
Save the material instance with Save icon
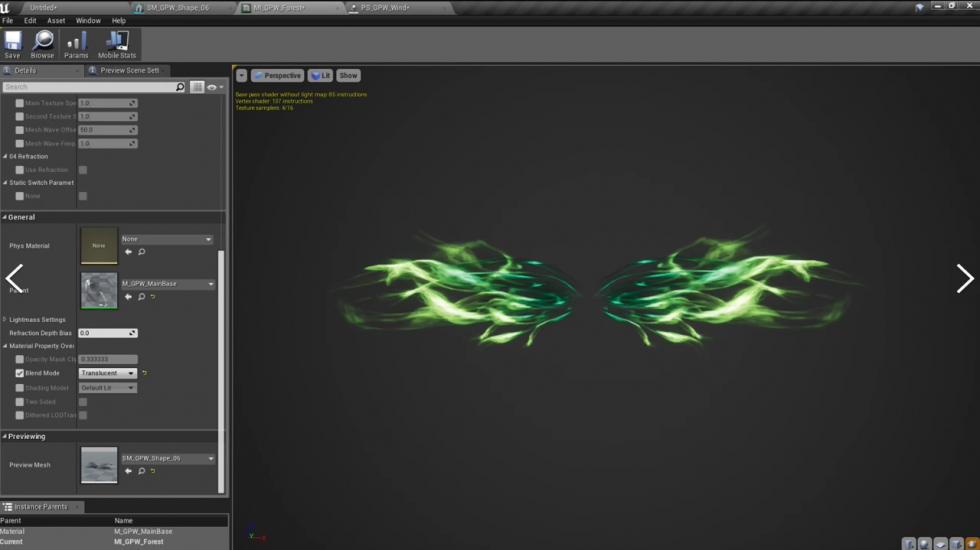point(12,44)
